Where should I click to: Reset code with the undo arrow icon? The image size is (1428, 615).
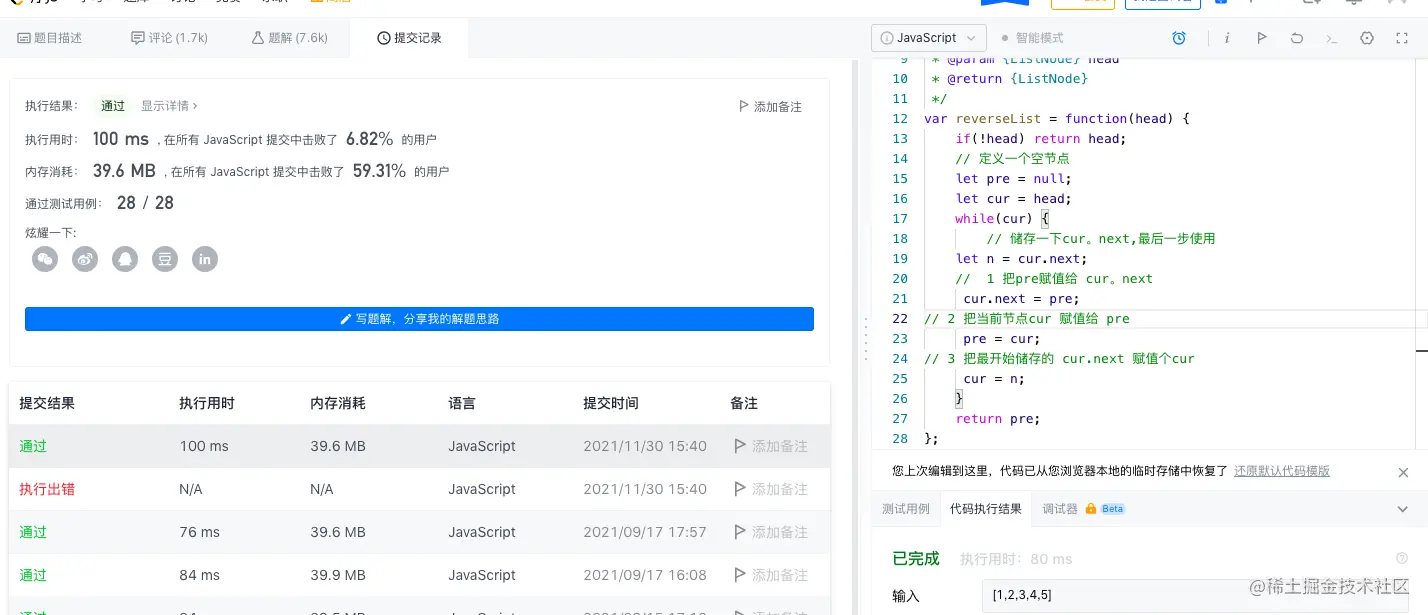tap(1297, 38)
